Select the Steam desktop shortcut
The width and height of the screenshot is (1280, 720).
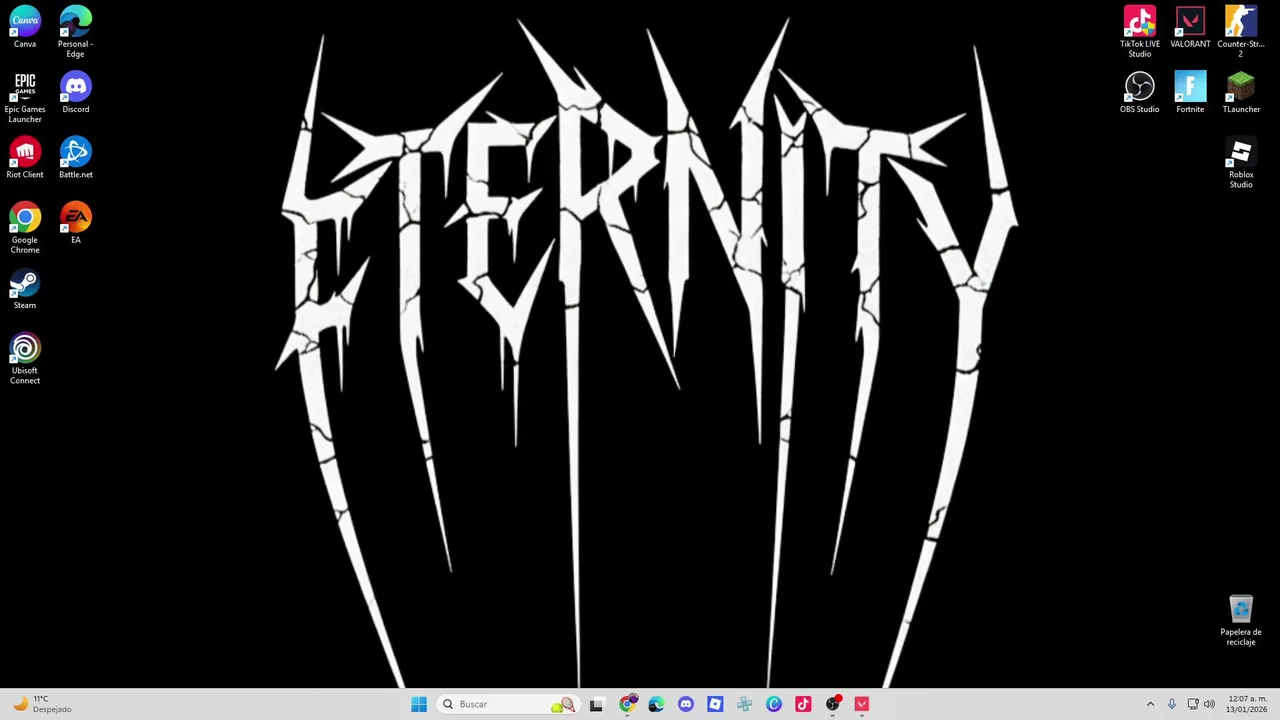pyautogui.click(x=25, y=289)
